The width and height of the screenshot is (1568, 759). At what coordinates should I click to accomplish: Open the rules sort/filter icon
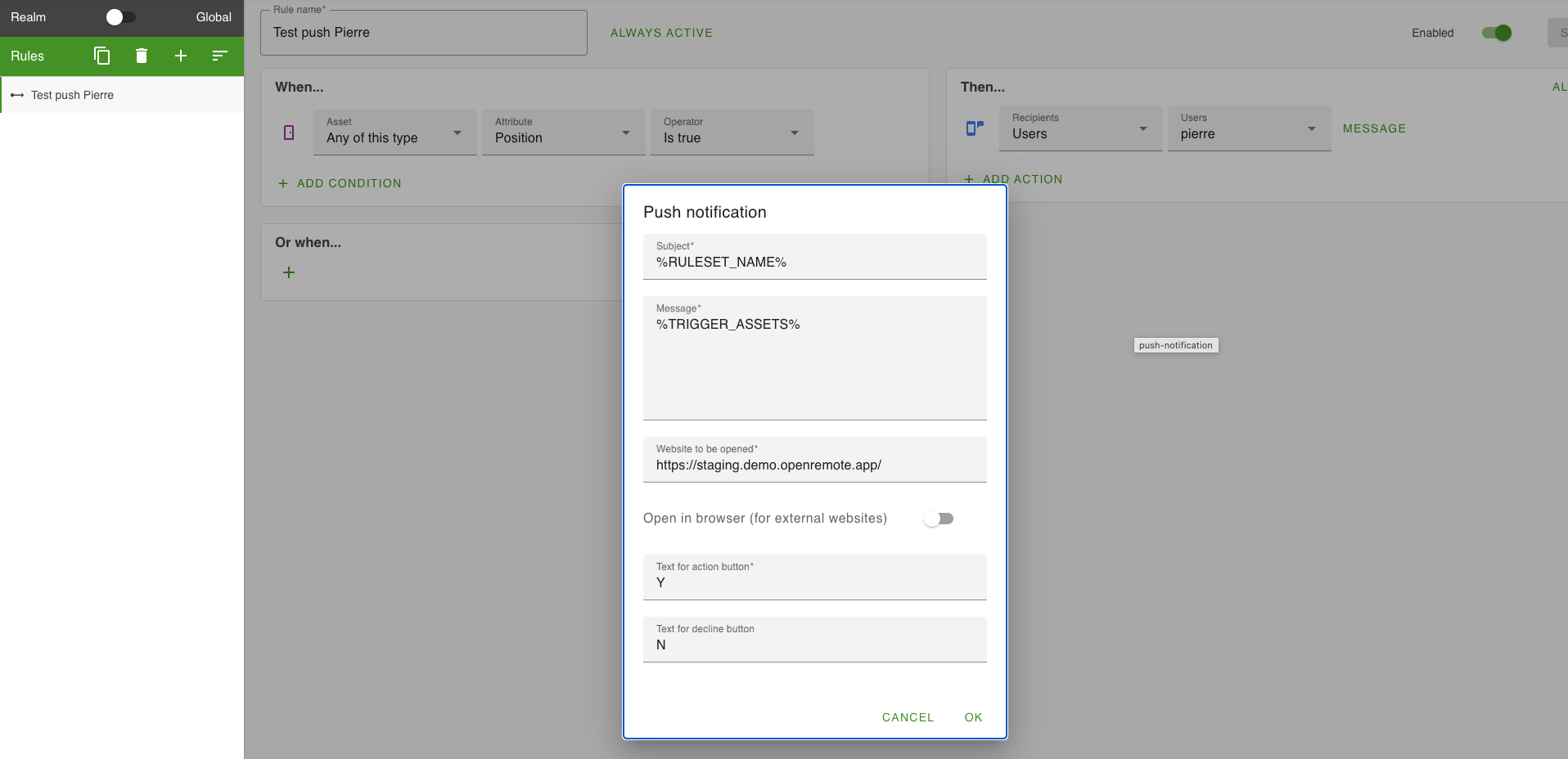(x=219, y=56)
